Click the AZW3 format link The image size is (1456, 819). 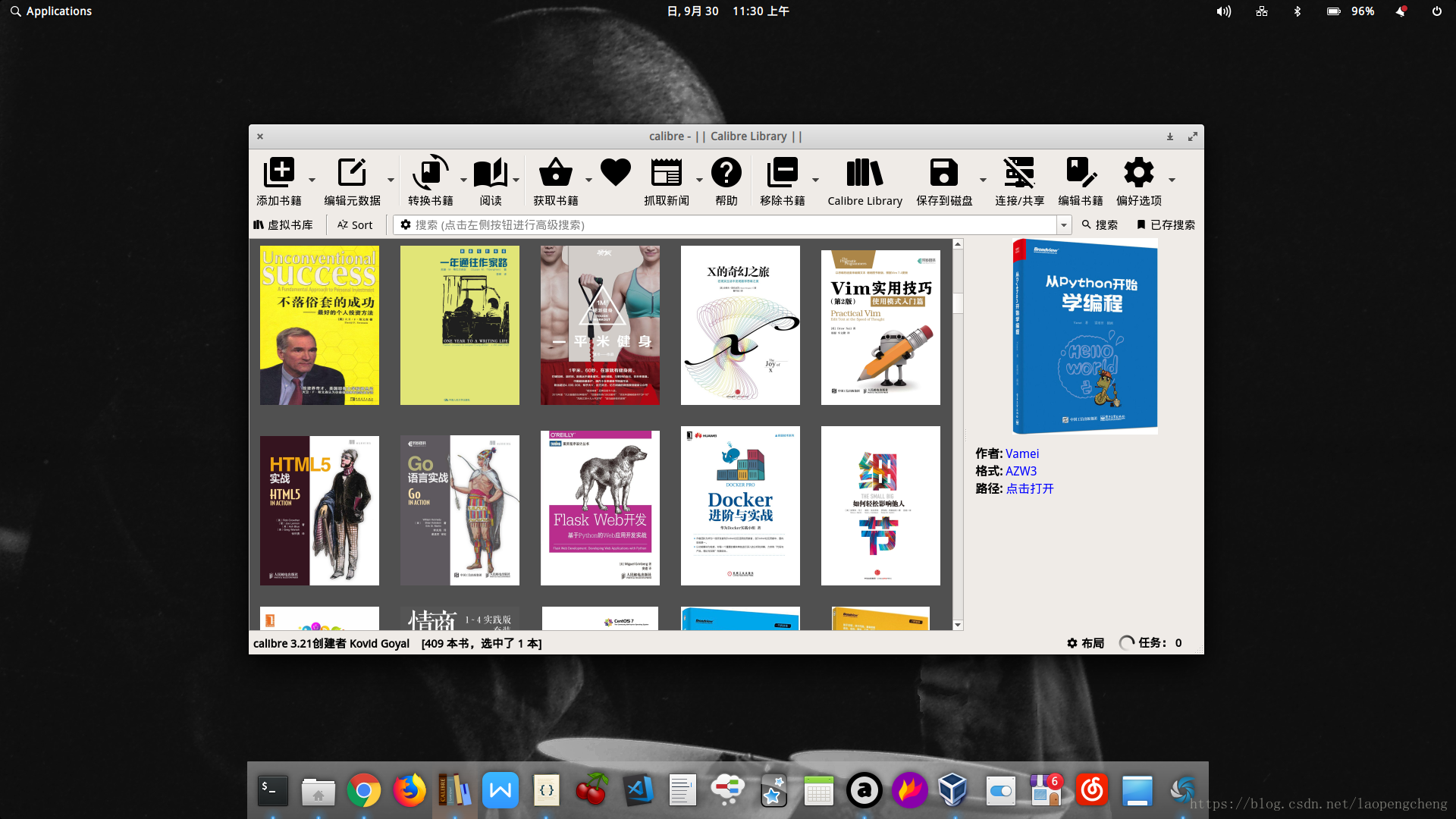point(1021,471)
